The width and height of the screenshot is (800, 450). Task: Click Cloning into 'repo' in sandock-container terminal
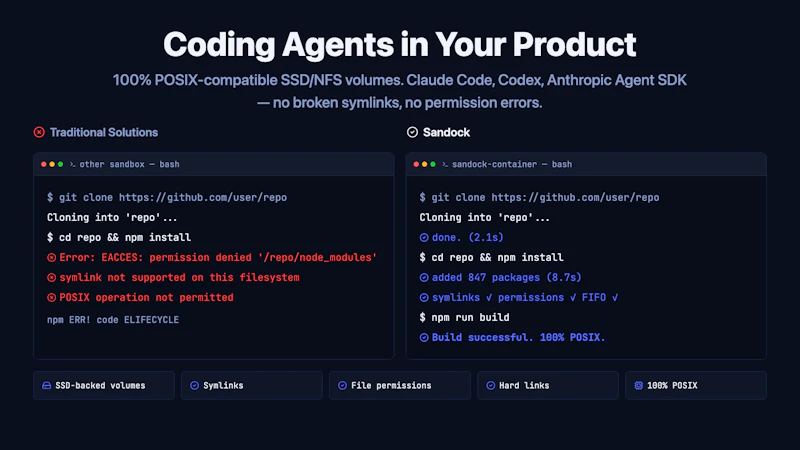pos(485,217)
